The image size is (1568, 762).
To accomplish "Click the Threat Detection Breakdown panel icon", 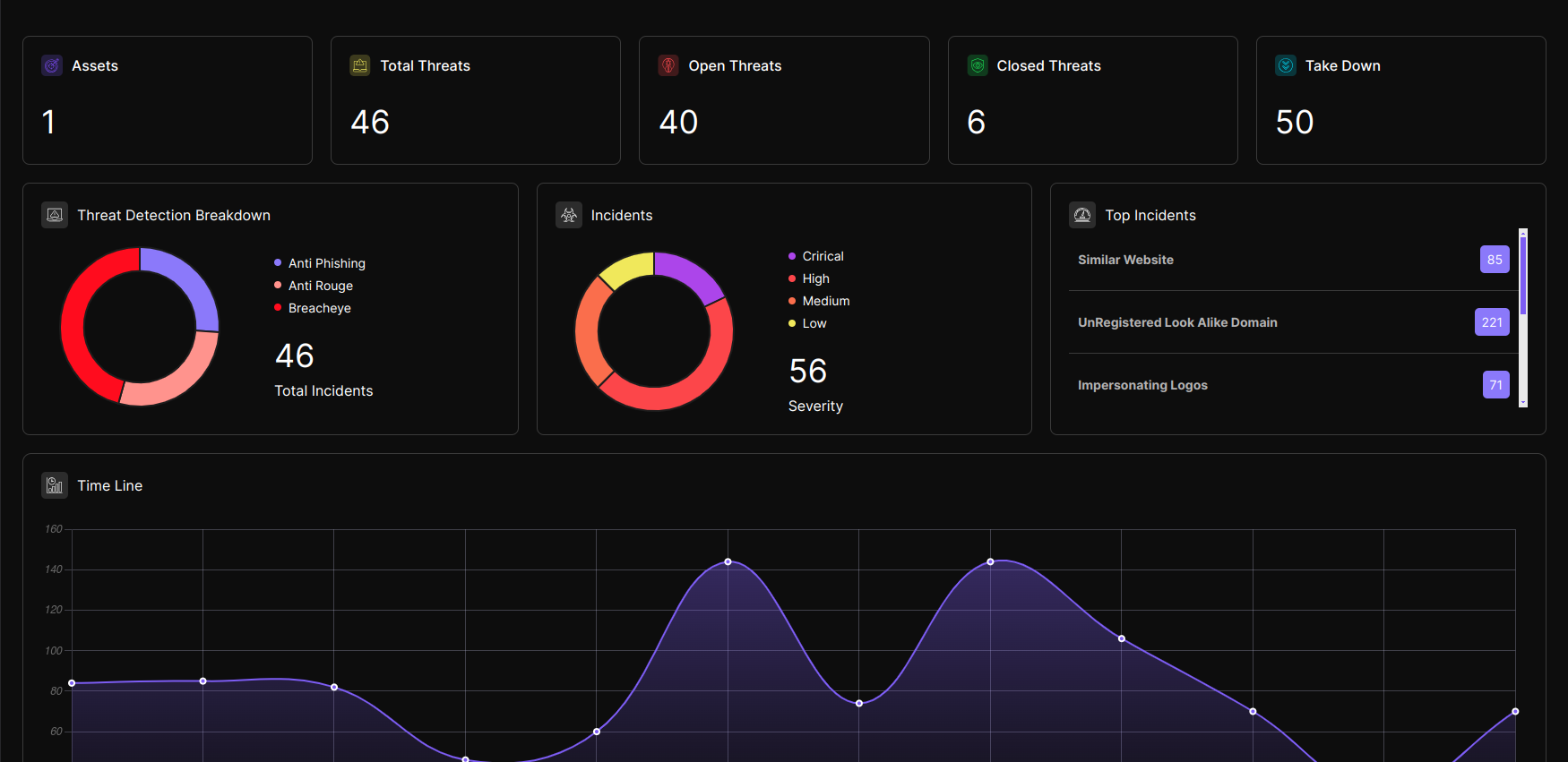I will point(55,215).
